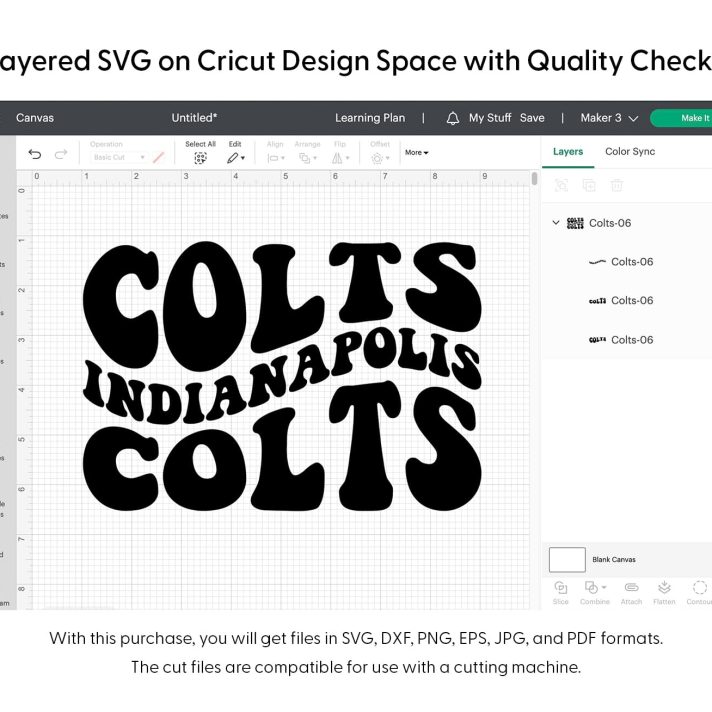Image resolution: width=712 pixels, height=712 pixels.
Task: Open the Maker 3 machine dropdown
Action: pyautogui.click(x=609, y=118)
